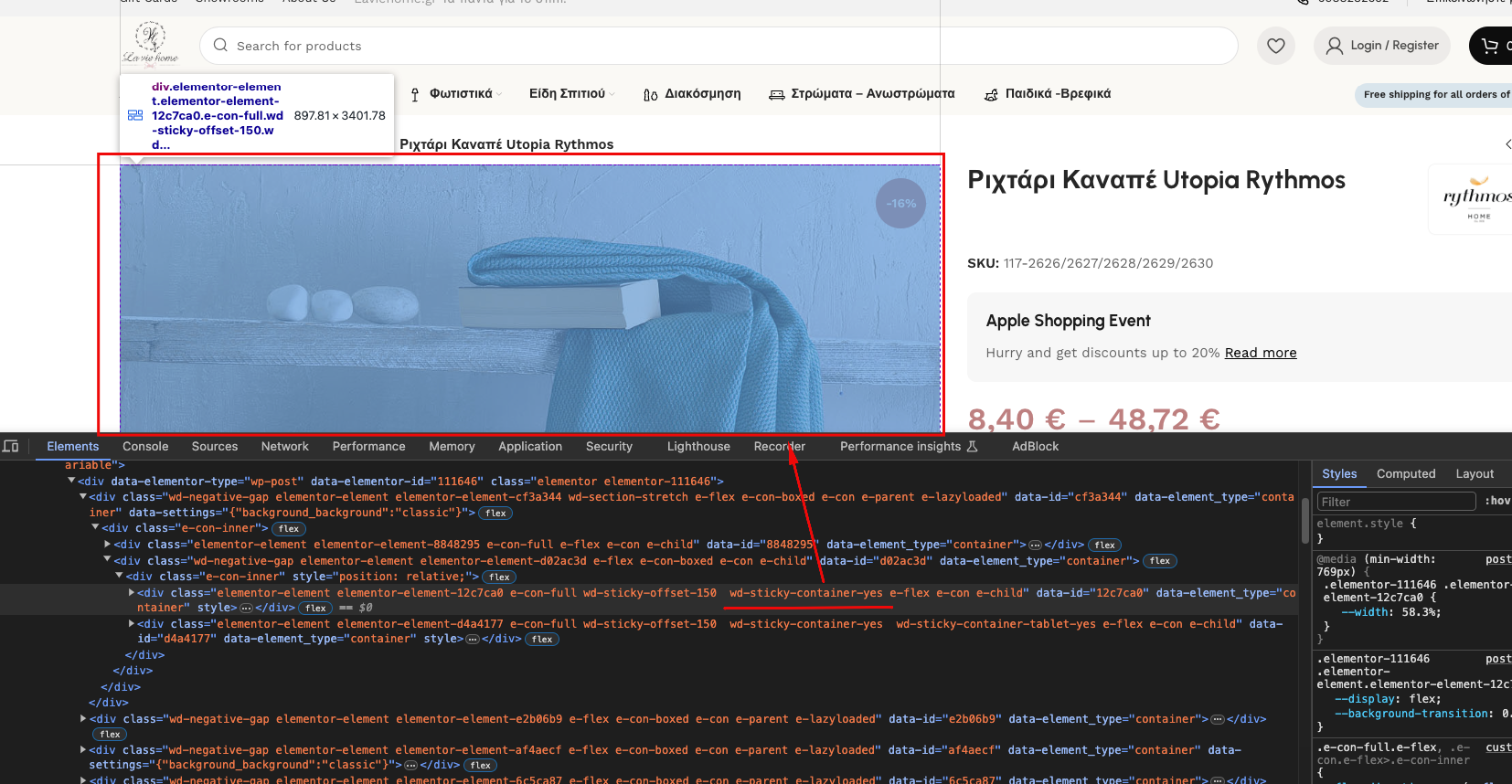Follow the Read more link
This screenshot has width=1512, height=784.
1261,353
